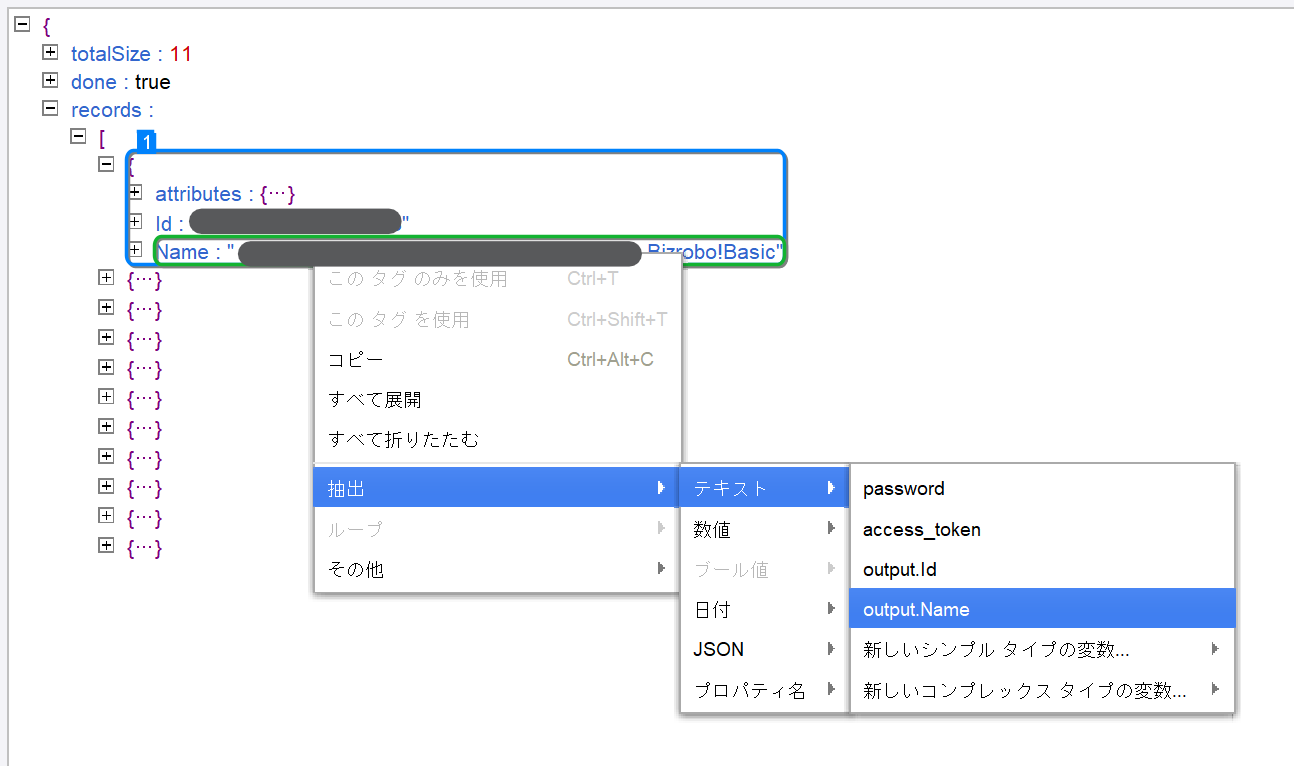
Task: Expand the attributes node
Action: pos(135,192)
